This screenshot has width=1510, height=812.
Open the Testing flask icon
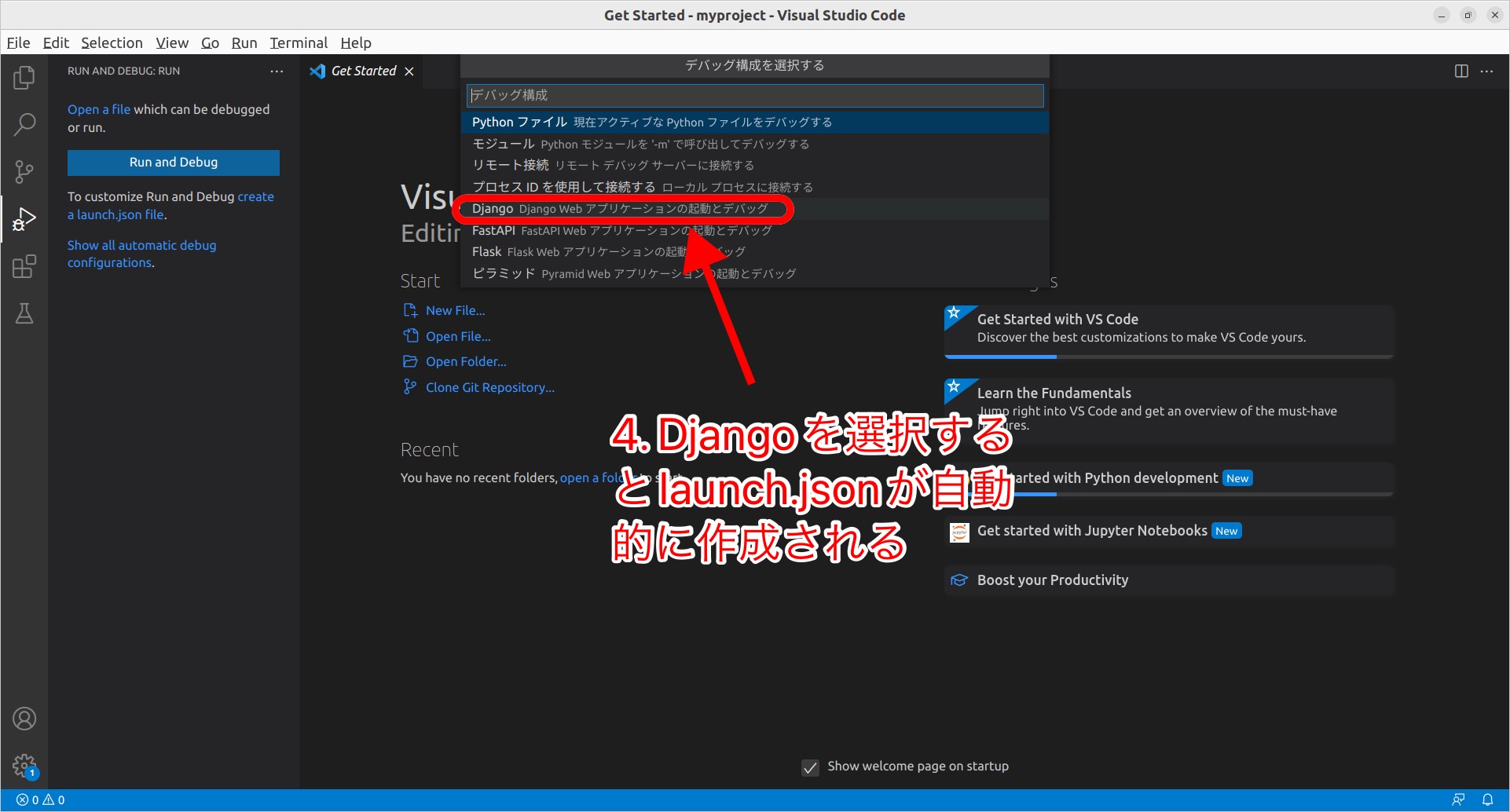(x=24, y=313)
